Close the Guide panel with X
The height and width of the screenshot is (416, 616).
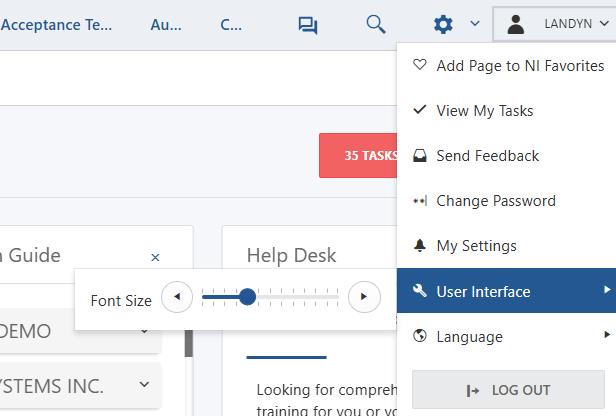pyautogui.click(x=155, y=258)
